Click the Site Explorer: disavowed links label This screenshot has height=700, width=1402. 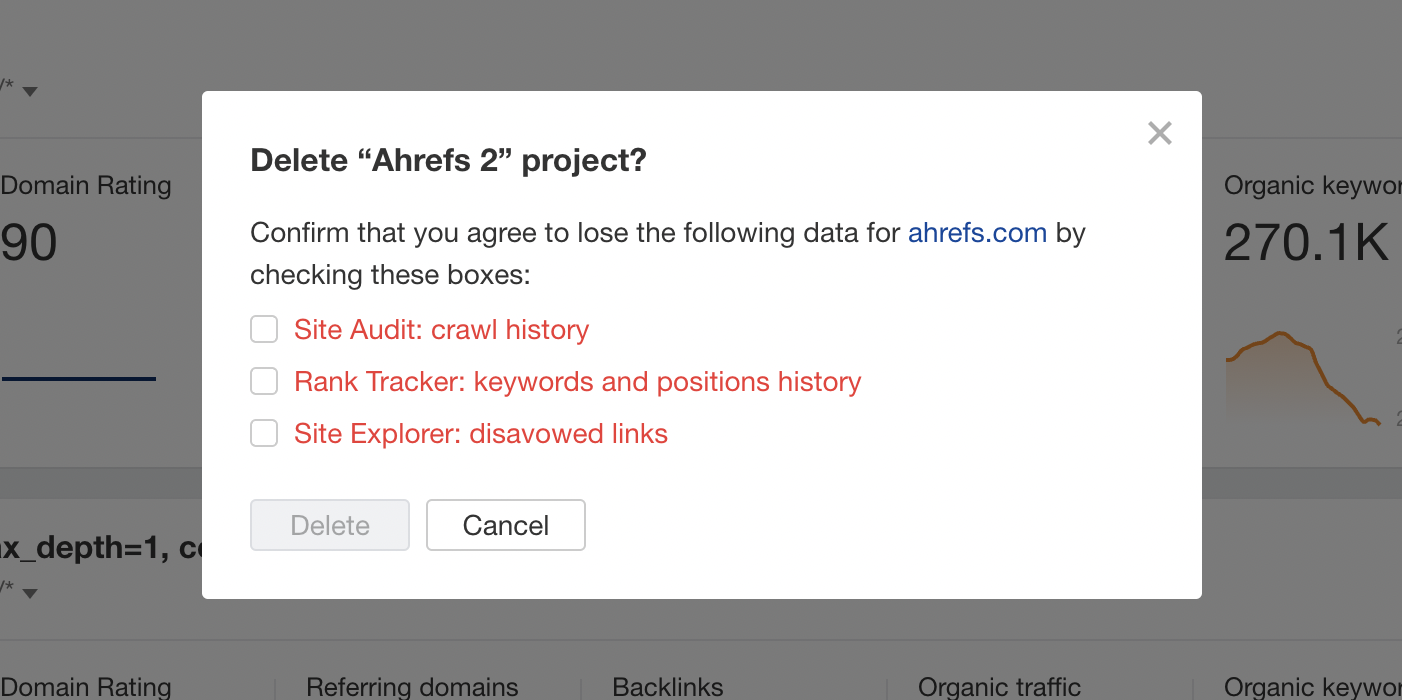480,434
